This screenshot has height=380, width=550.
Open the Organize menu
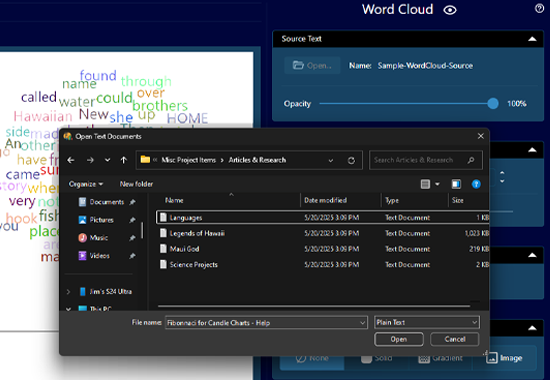(x=86, y=184)
